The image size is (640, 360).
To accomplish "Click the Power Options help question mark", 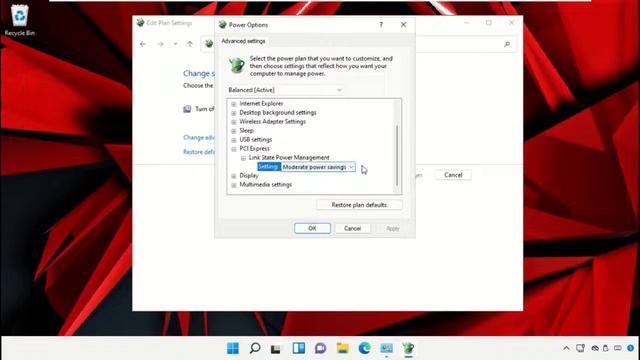I will (381, 25).
